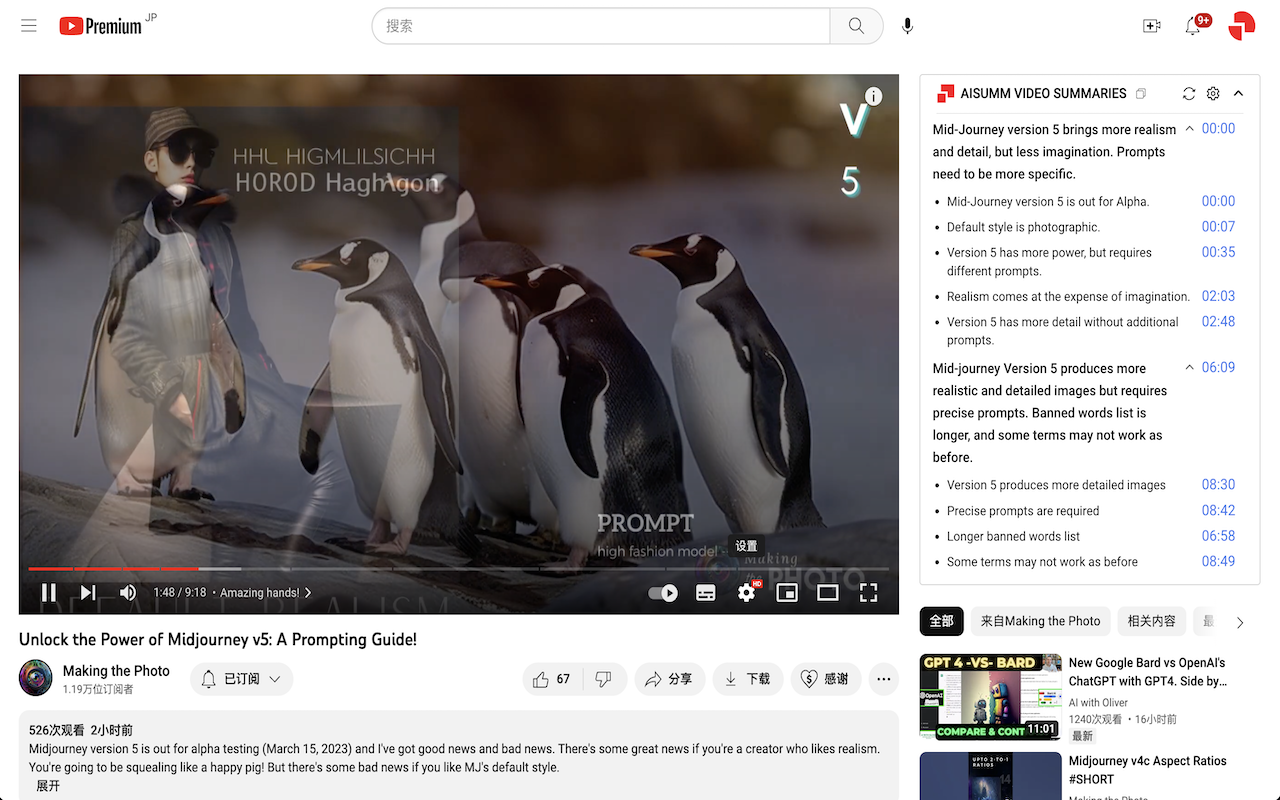Expand description with 展开

[48, 786]
